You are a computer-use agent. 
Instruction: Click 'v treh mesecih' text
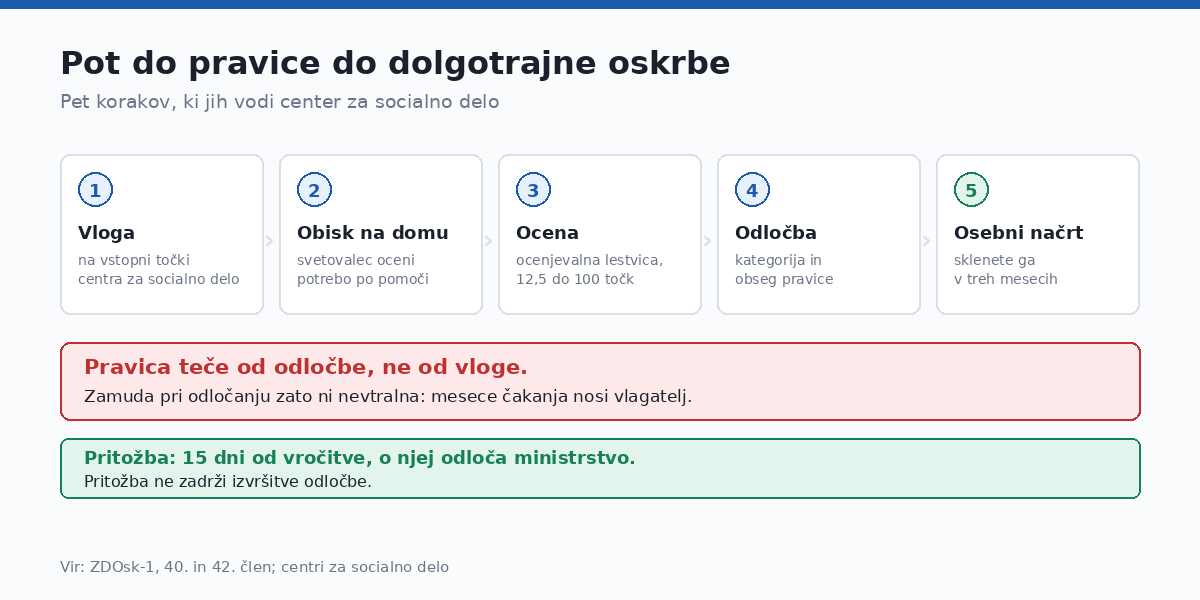pyautogui.click(x=1006, y=279)
